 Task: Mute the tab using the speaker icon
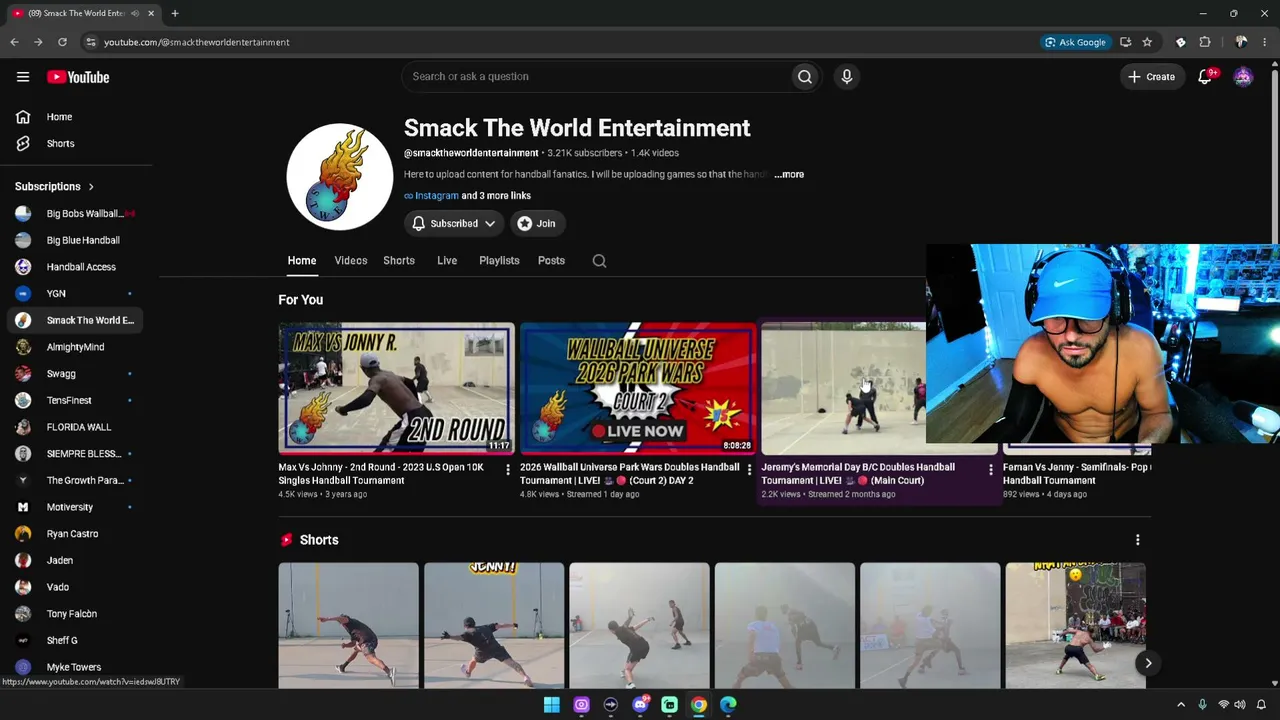(135, 13)
